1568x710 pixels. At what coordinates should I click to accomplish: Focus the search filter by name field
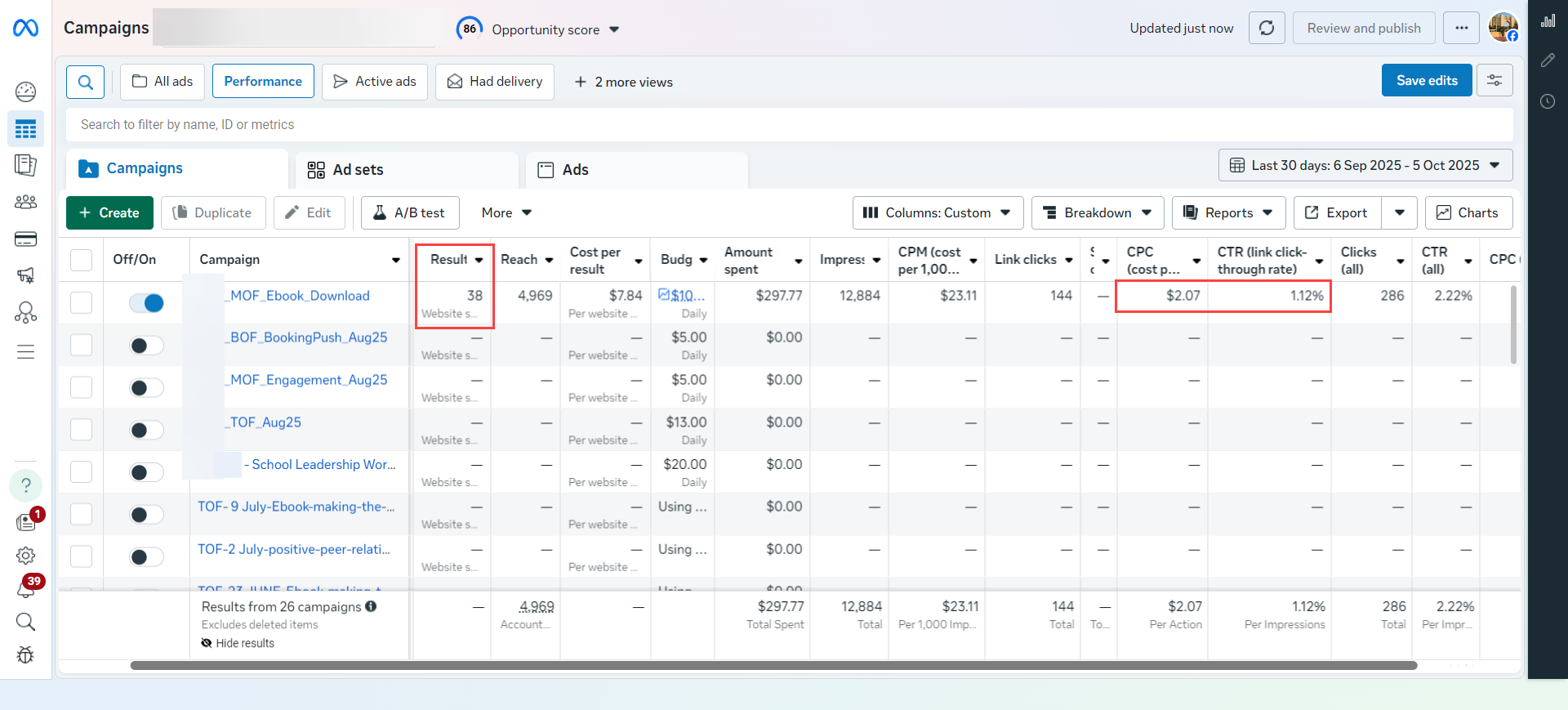pos(789,124)
